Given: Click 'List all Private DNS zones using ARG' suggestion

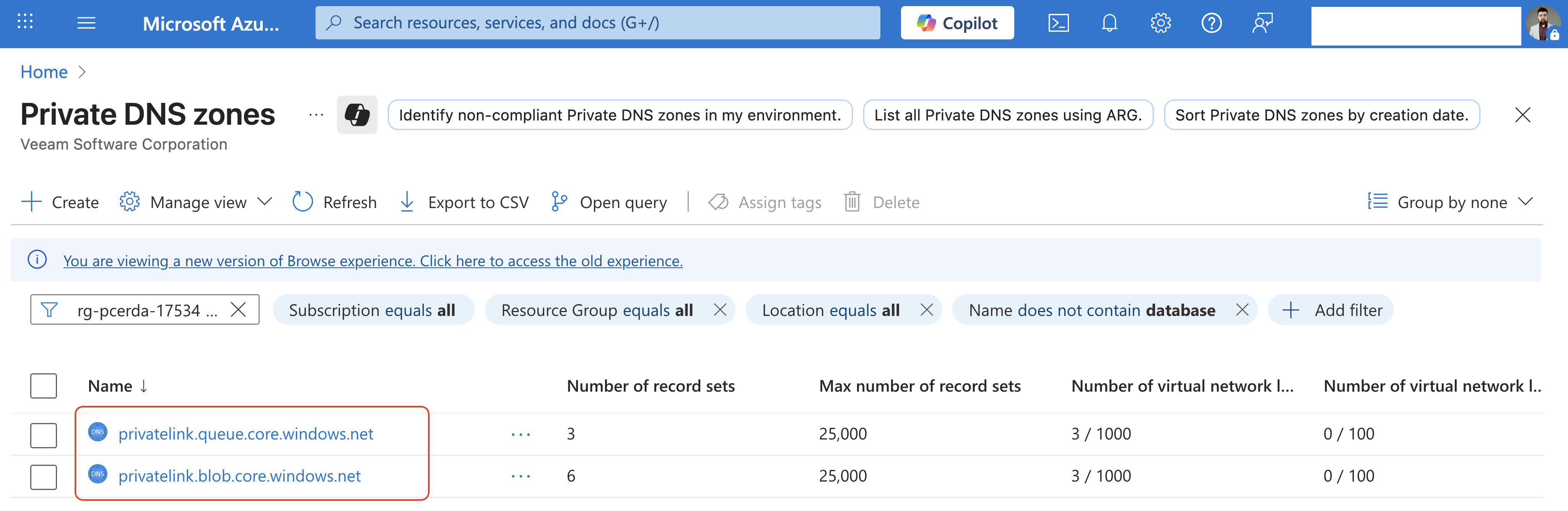Looking at the screenshot, I should pyautogui.click(x=1008, y=114).
